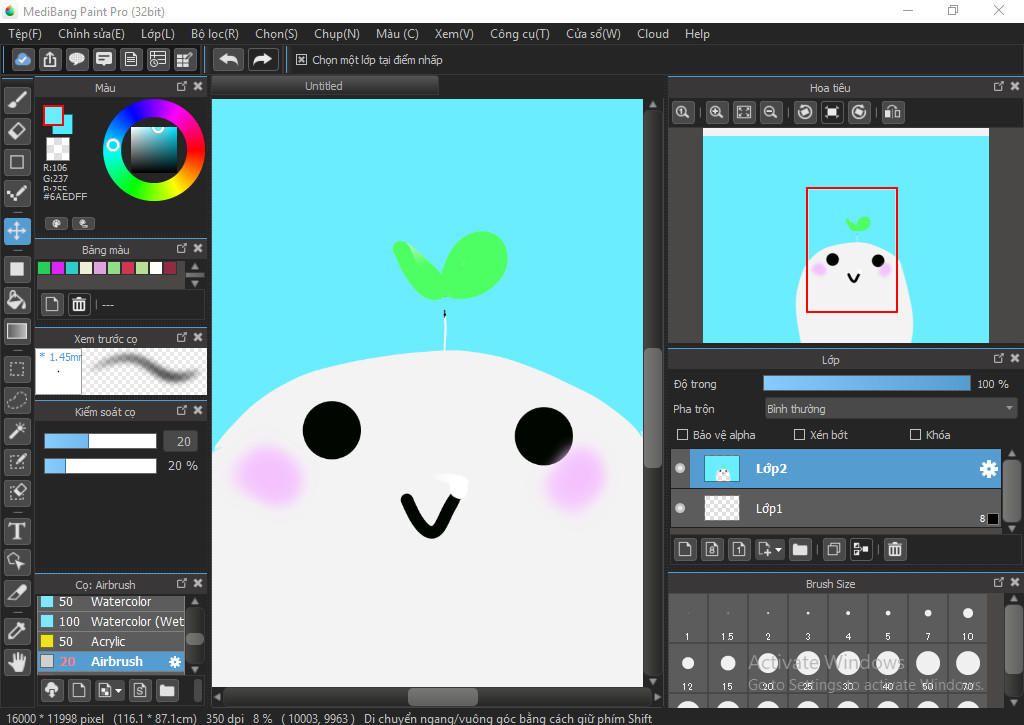Flip the navigator view horizontally
The width and height of the screenshot is (1024, 725).
(892, 112)
